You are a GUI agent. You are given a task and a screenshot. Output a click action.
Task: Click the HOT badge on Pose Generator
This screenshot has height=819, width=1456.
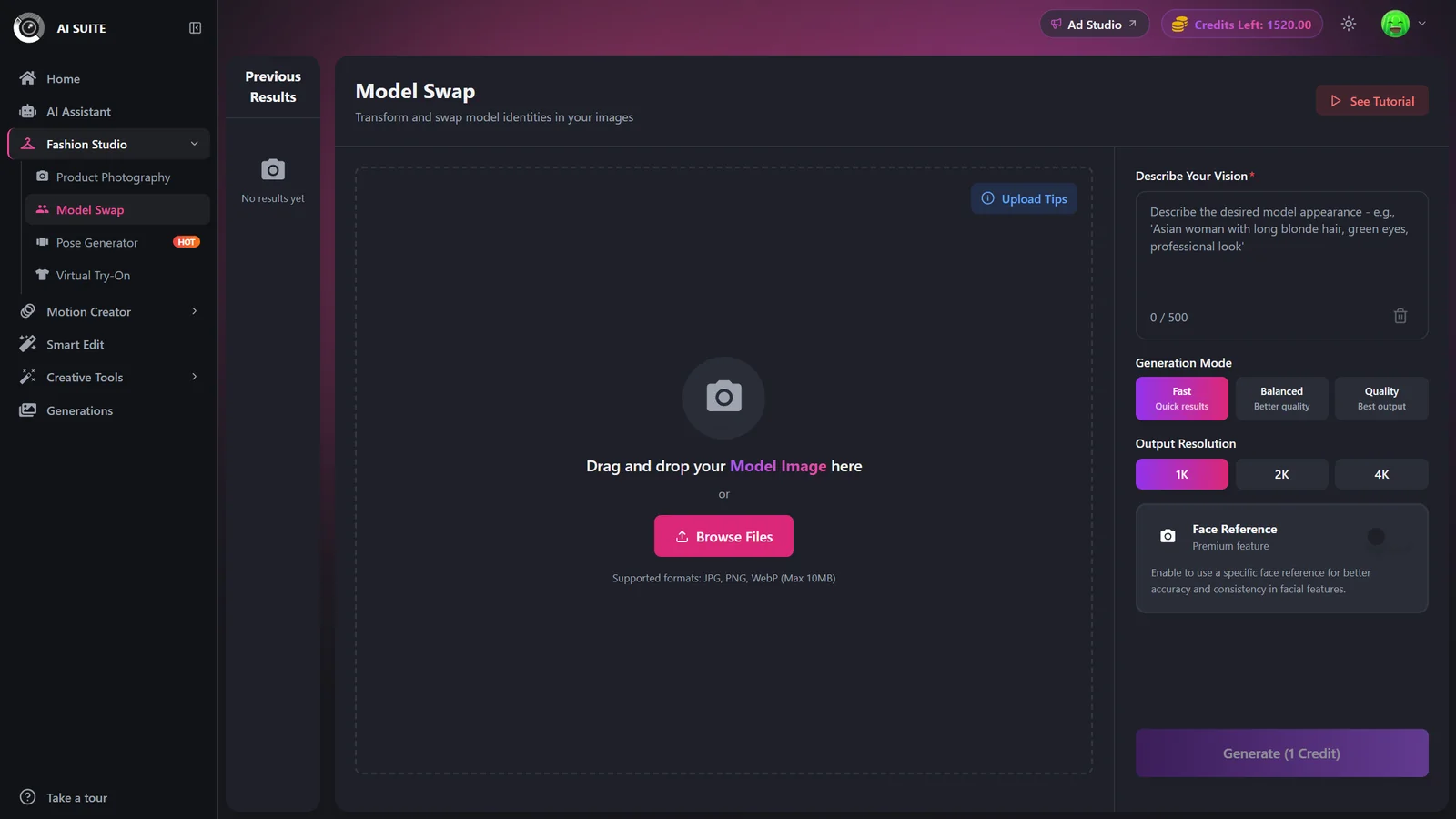pyautogui.click(x=187, y=242)
